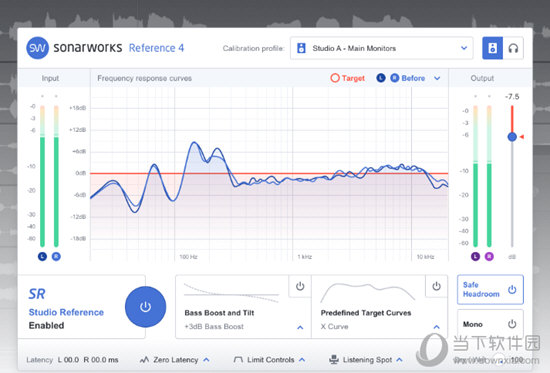
Task: Toggle Predefined Target Curves power
Action: pos(436,286)
